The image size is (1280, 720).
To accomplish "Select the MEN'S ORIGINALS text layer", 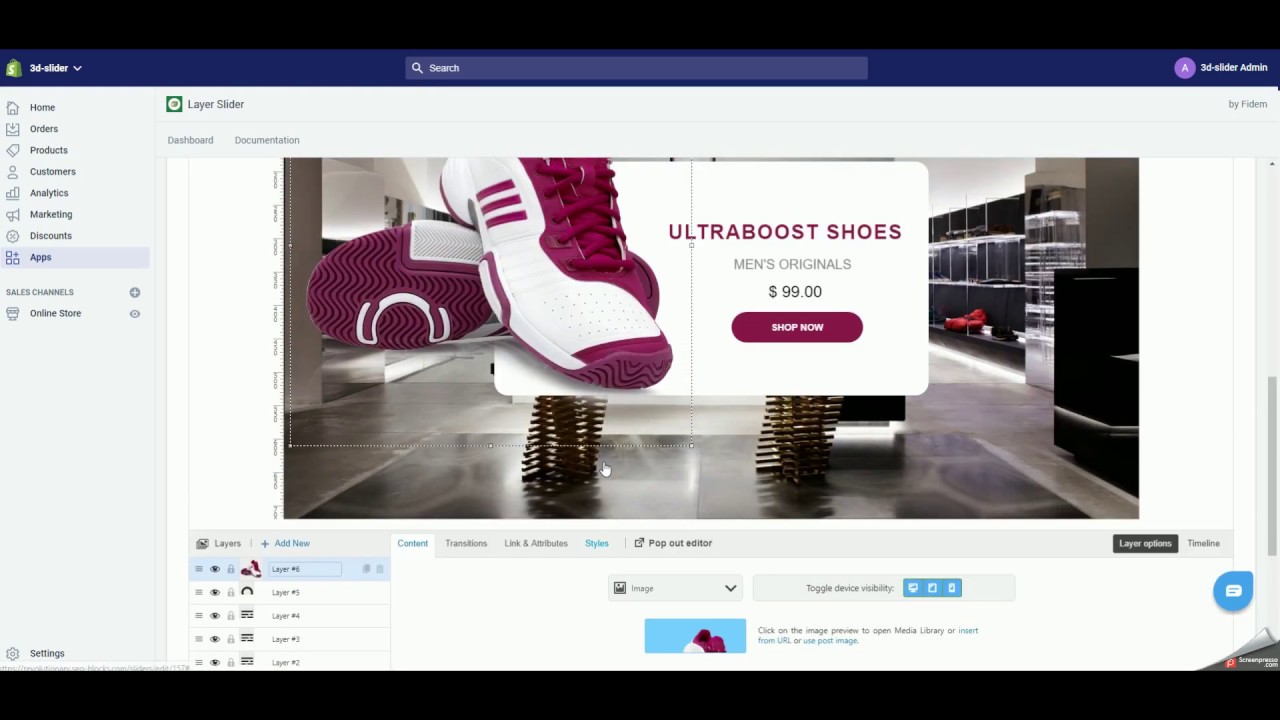I will (x=792, y=264).
